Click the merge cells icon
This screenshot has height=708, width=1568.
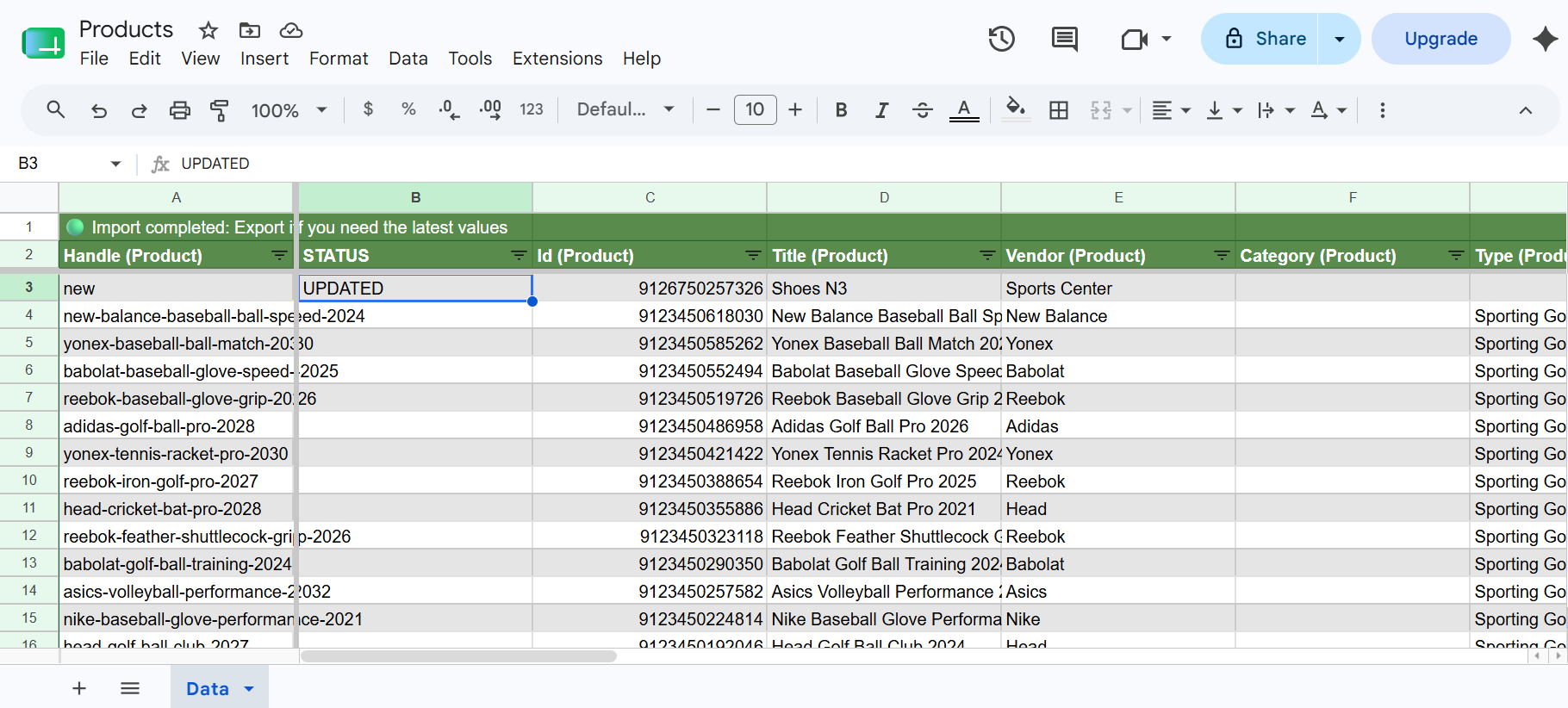pos(1101,110)
